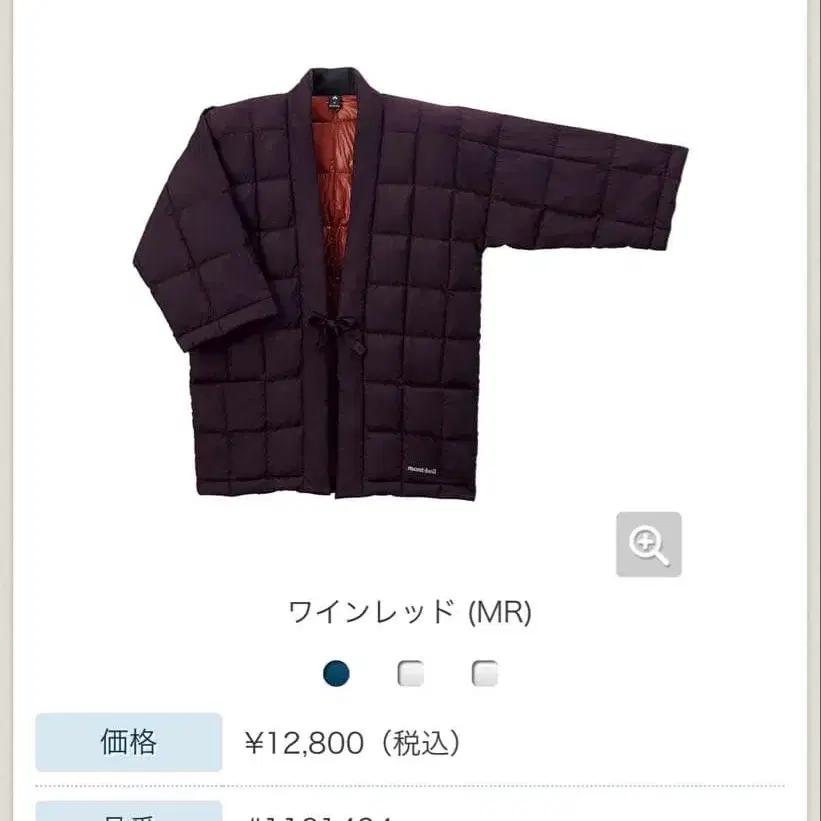Click the 価格 label box
This screenshot has width=821, height=821.
(x=129, y=742)
